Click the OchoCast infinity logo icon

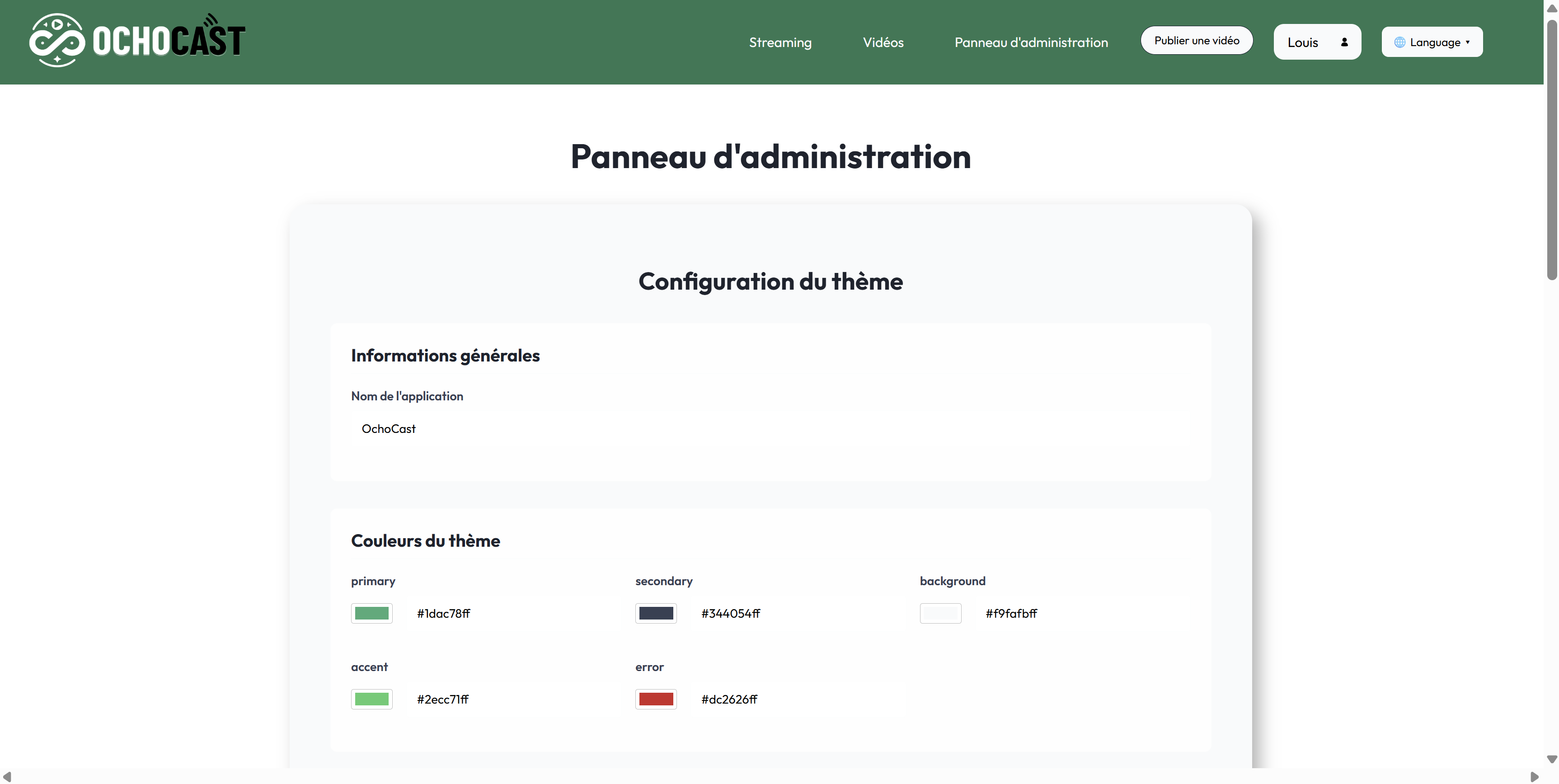coord(57,41)
